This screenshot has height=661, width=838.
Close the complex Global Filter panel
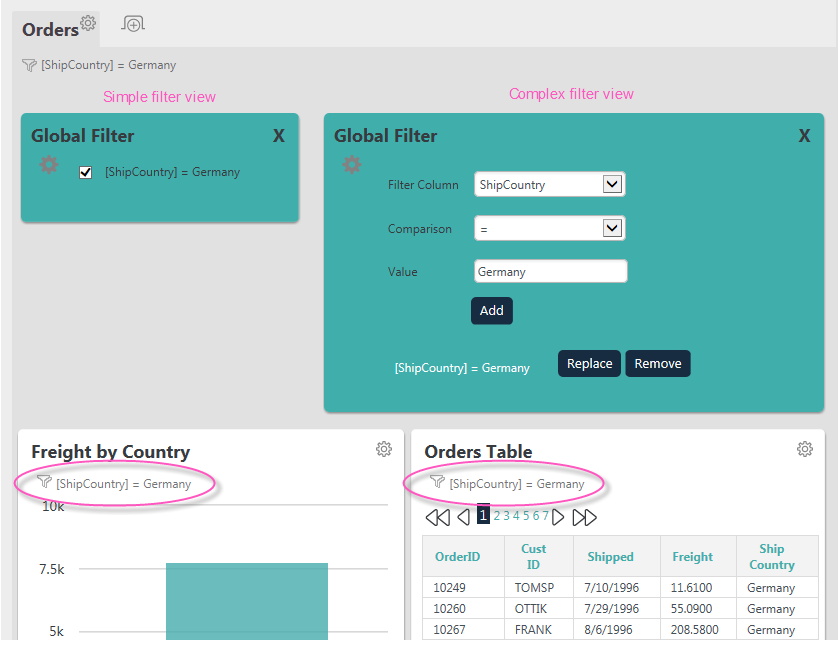tap(804, 136)
